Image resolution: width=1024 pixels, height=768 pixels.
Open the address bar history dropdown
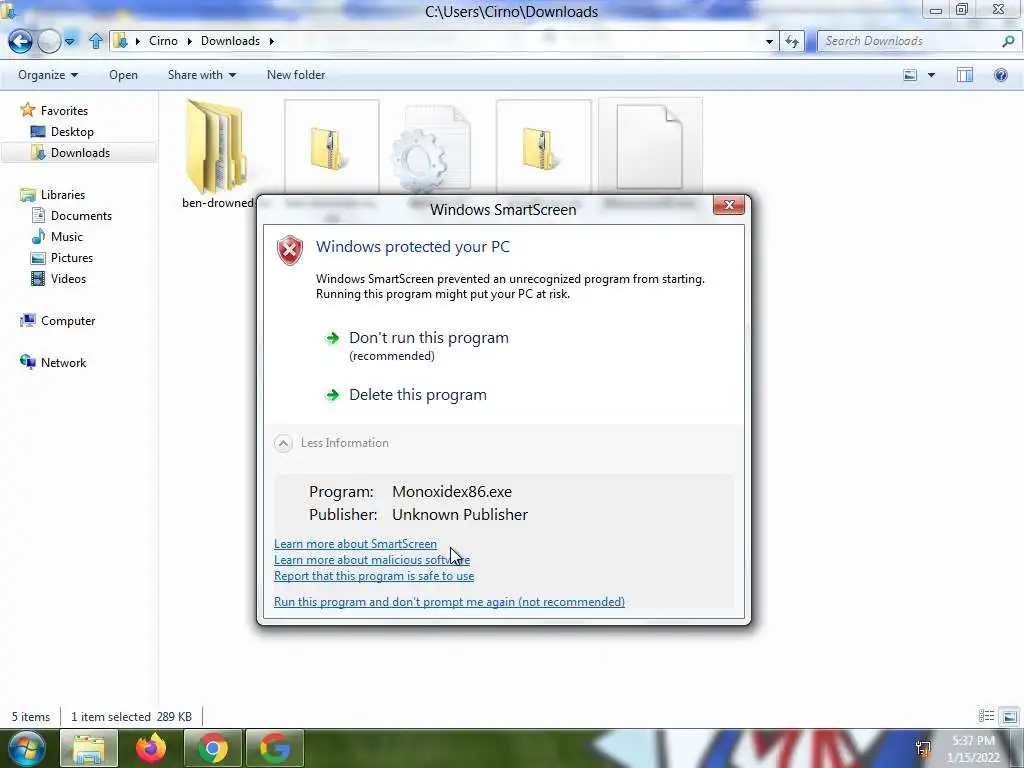coord(769,41)
